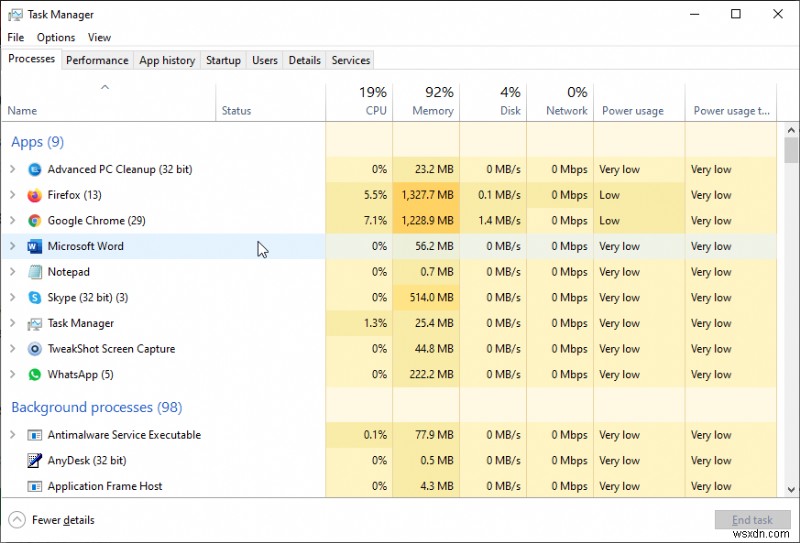Expand the Skype (32 bit) process group
The image size is (800, 543).
[13, 298]
